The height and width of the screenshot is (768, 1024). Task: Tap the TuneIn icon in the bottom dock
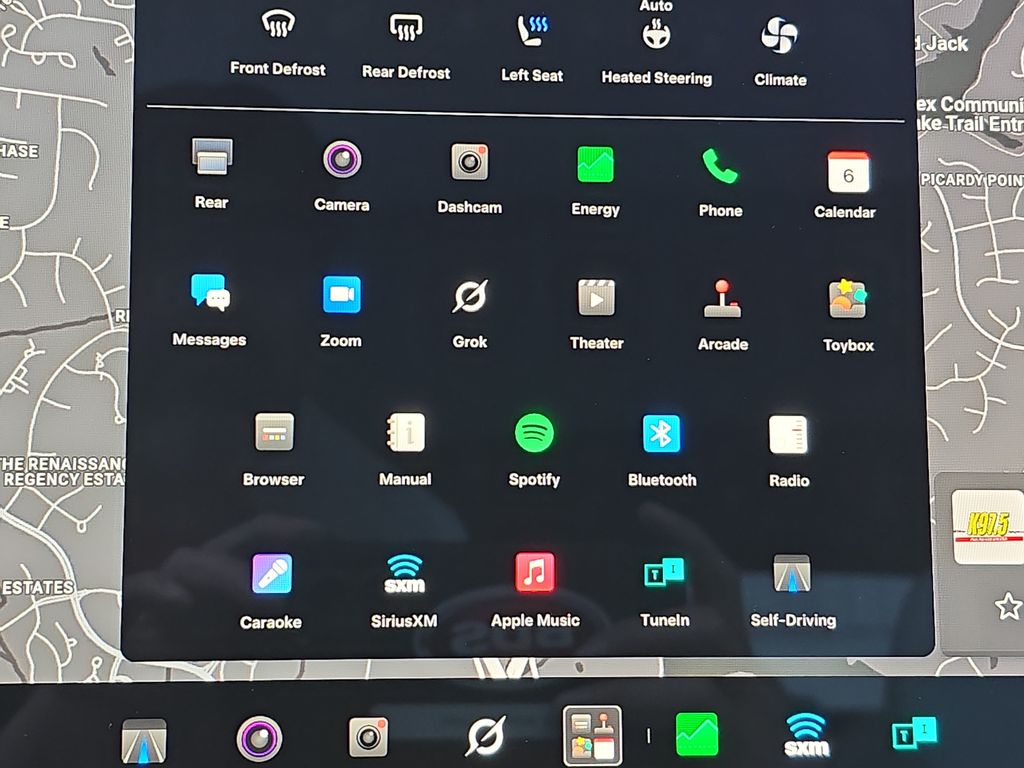coord(914,733)
